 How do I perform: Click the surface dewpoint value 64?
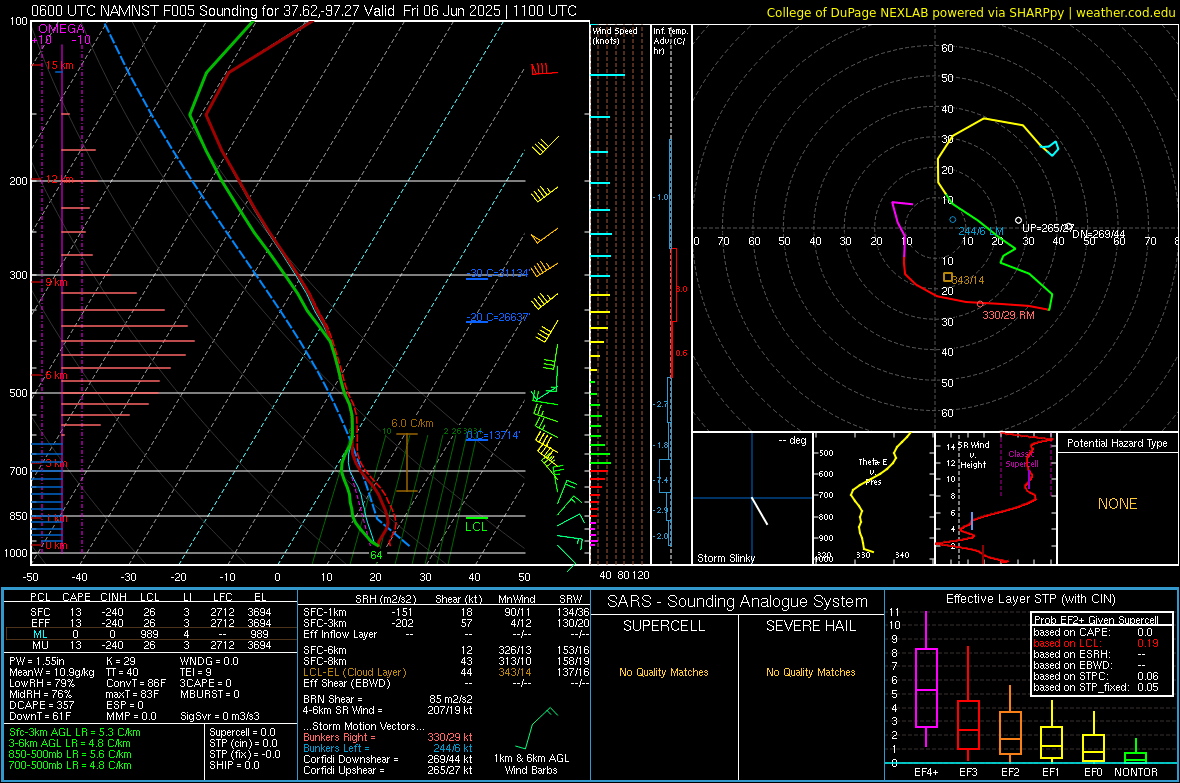click(x=376, y=555)
